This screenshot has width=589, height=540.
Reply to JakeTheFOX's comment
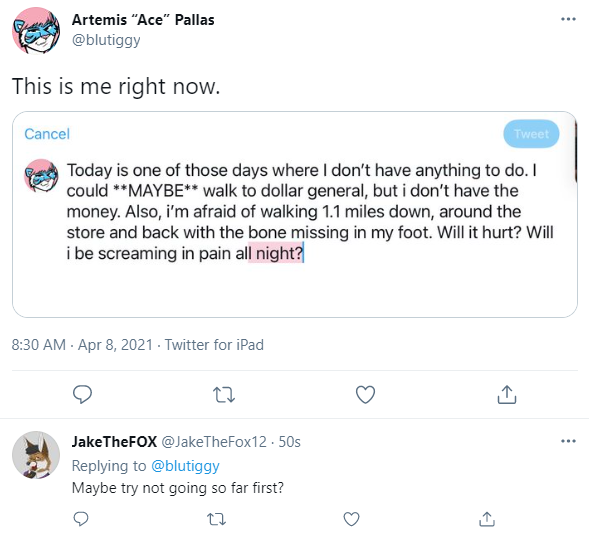point(81,519)
